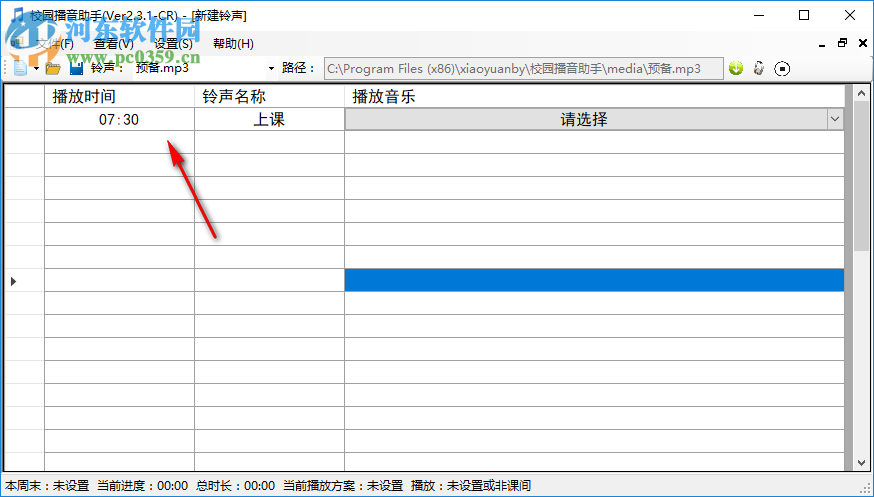
Task: Open the 帮助(H) menu
Action: tap(233, 43)
